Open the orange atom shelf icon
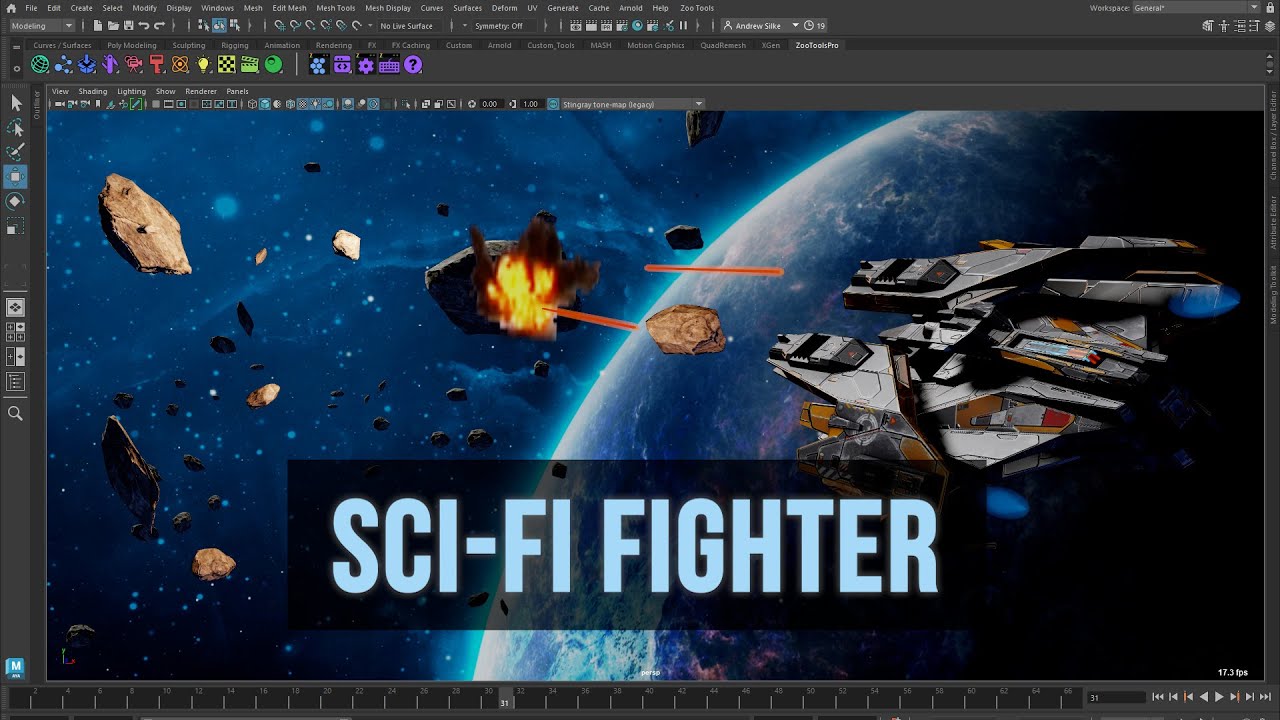The width and height of the screenshot is (1280, 720). [x=180, y=65]
